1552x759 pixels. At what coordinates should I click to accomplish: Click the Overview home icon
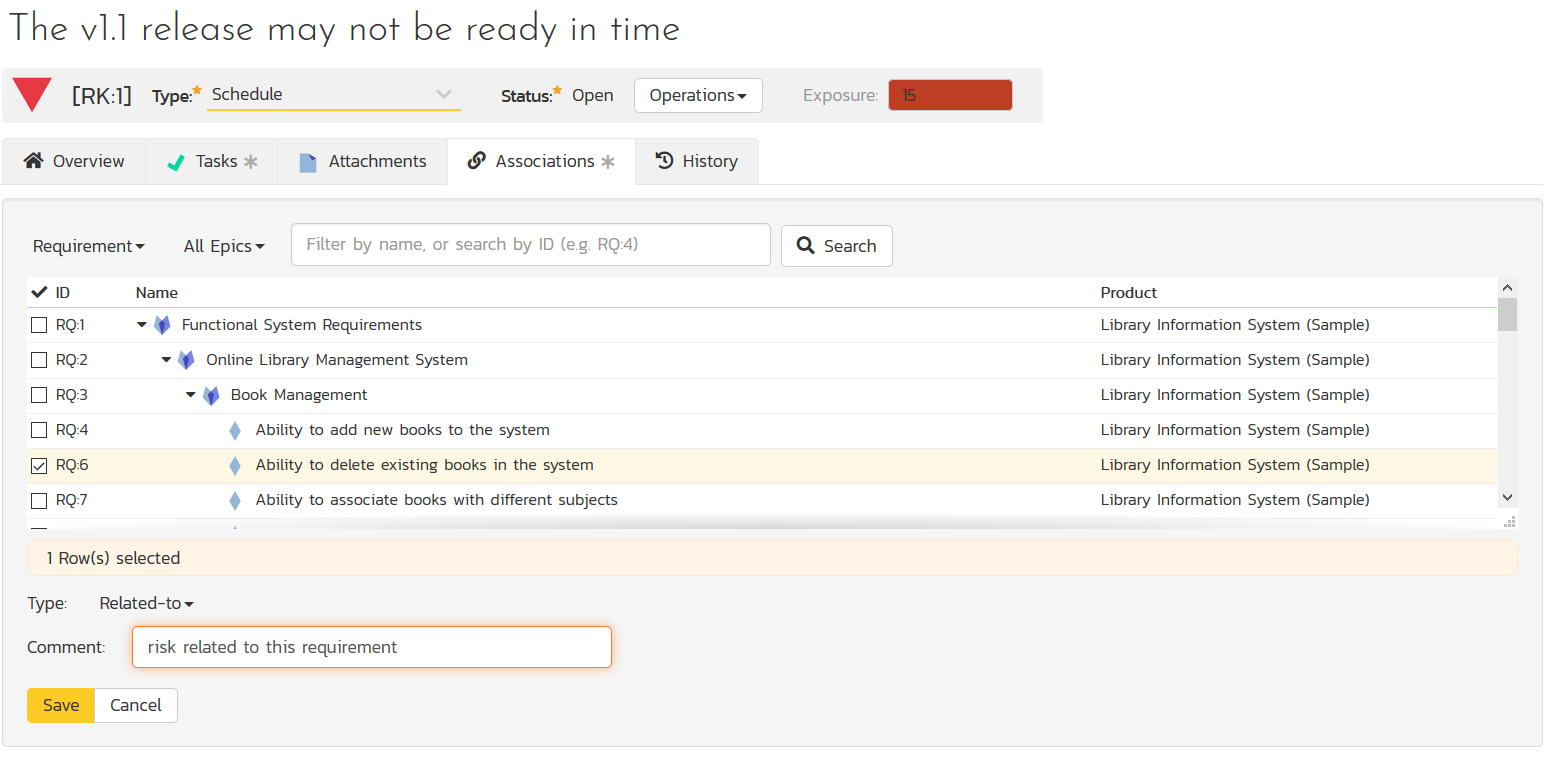tap(34, 161)
